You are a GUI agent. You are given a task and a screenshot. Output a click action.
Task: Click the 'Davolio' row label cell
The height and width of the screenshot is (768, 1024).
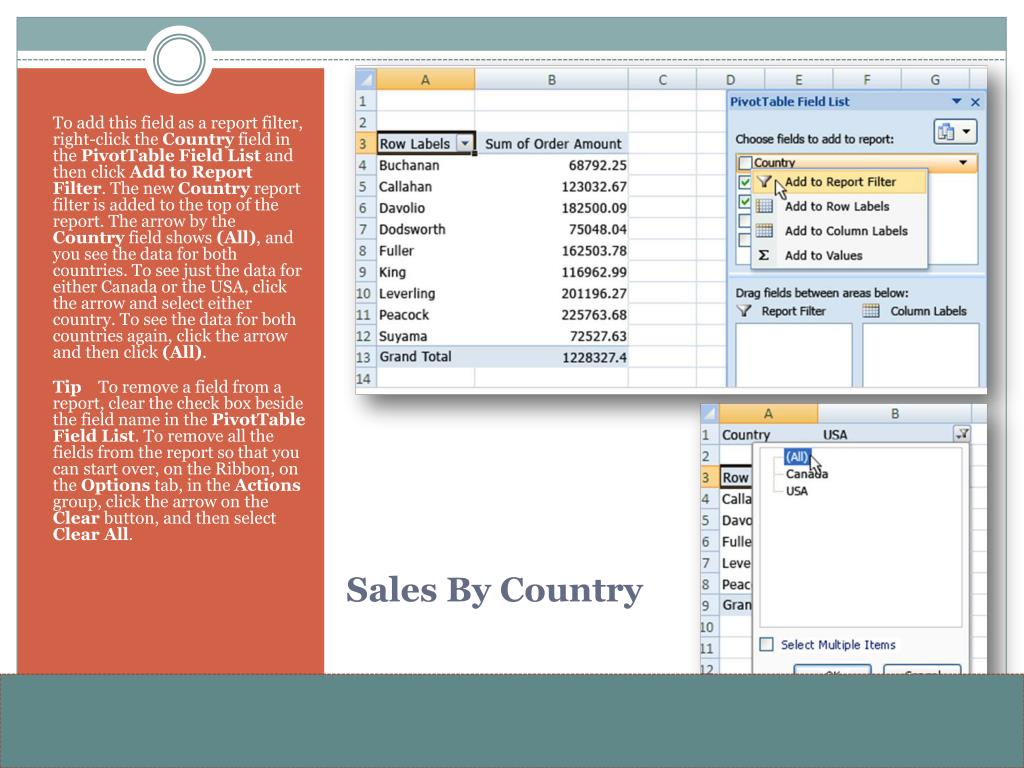425,208
